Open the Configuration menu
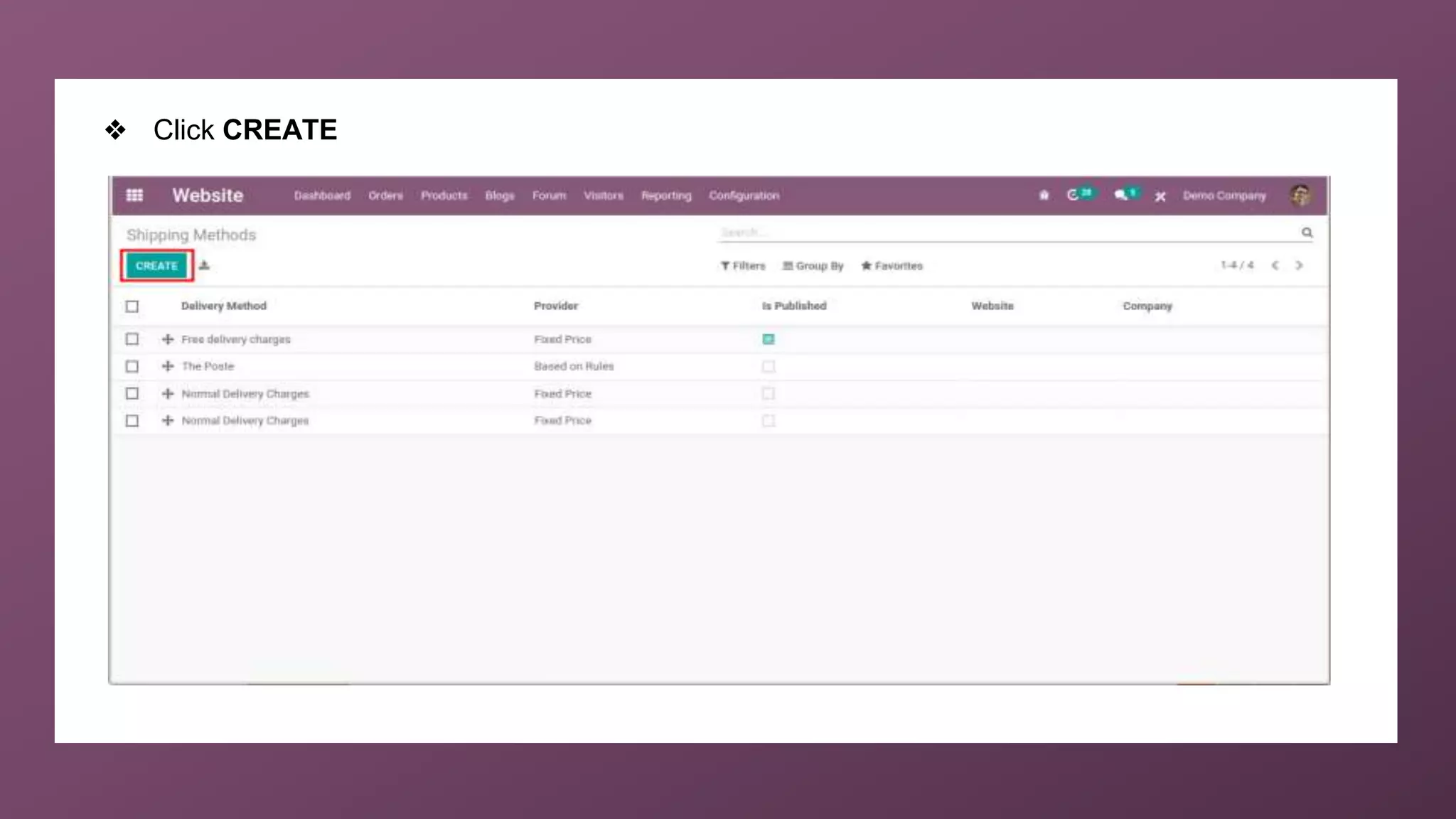The image size is (1456, 819). click(x=744, y=196)
